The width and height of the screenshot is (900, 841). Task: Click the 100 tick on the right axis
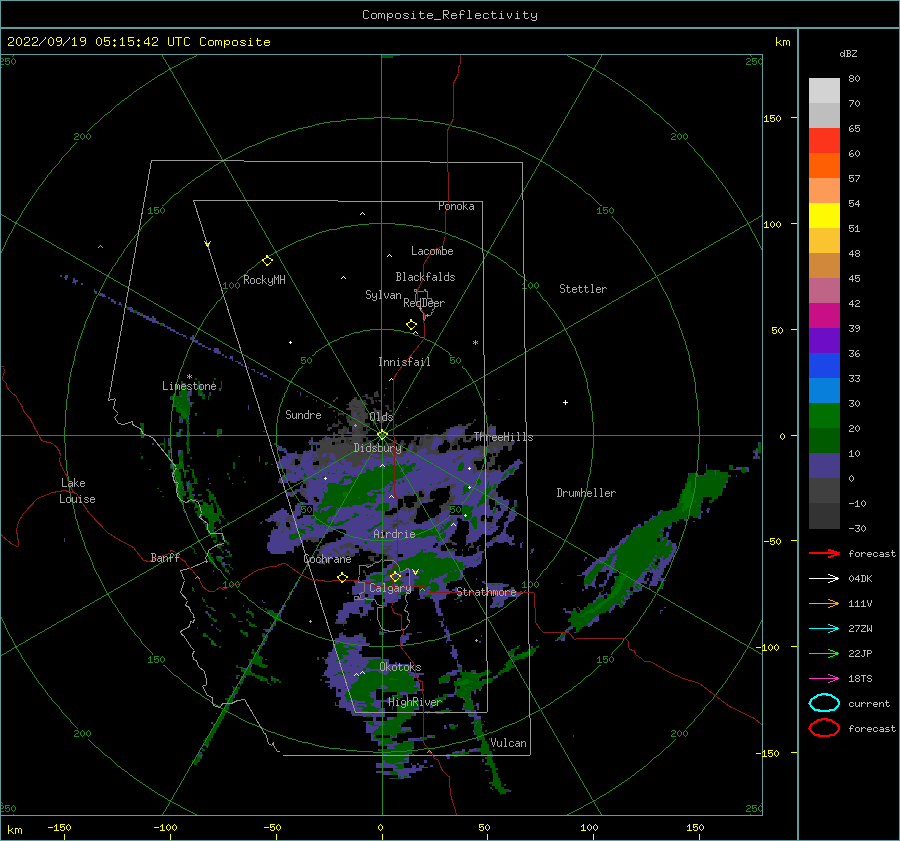(x=772, y=224)
